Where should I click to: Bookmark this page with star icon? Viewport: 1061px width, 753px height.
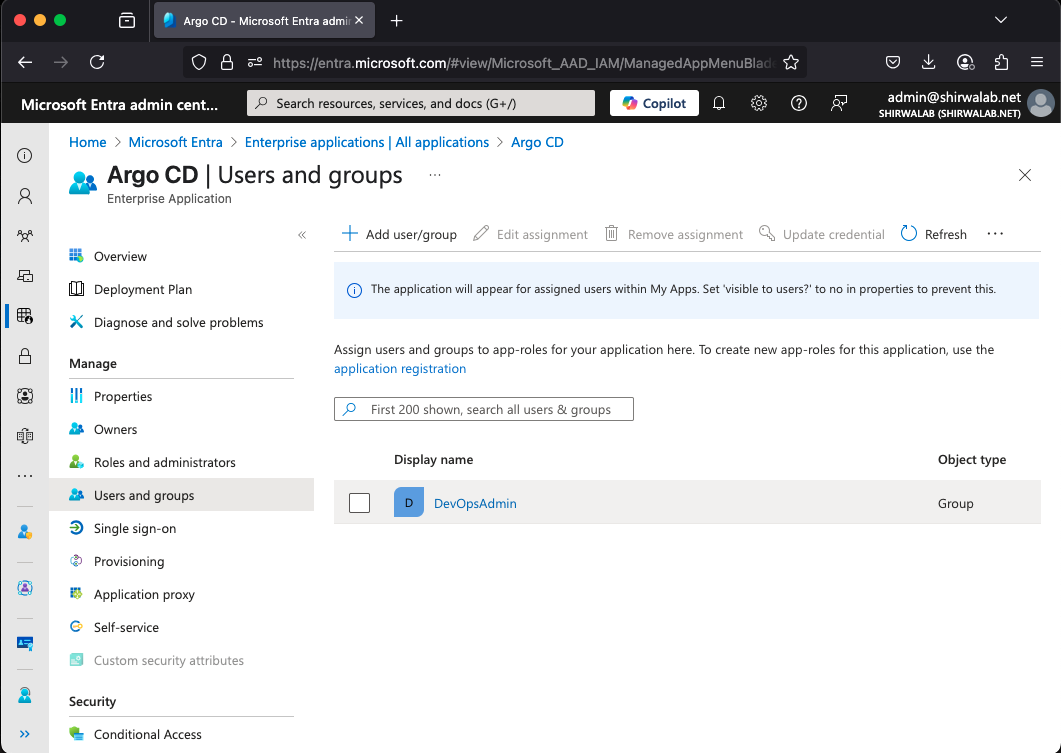pyautogui.click(x=790, y=62)
